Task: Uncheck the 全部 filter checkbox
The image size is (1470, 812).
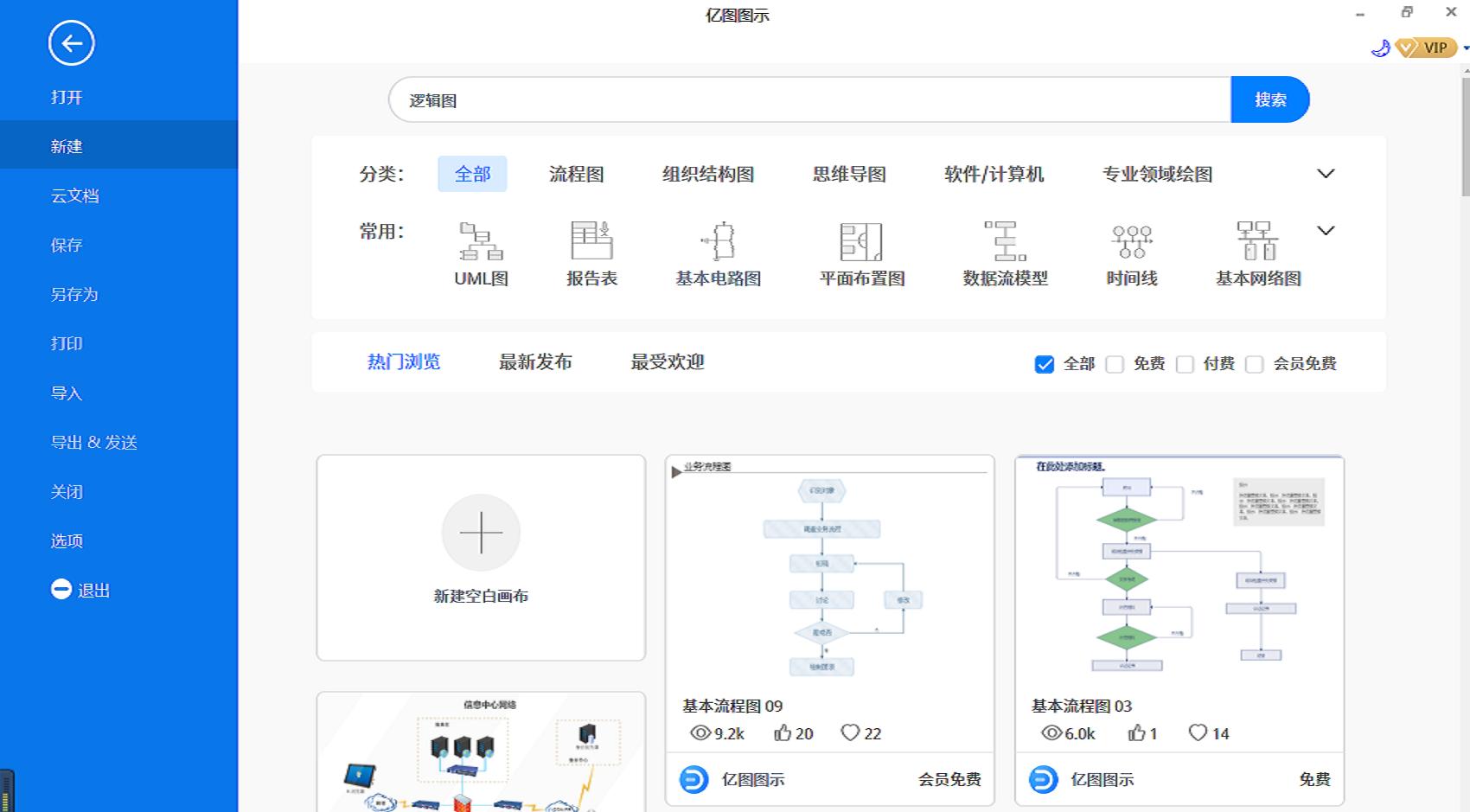Action: point(1045,364)
